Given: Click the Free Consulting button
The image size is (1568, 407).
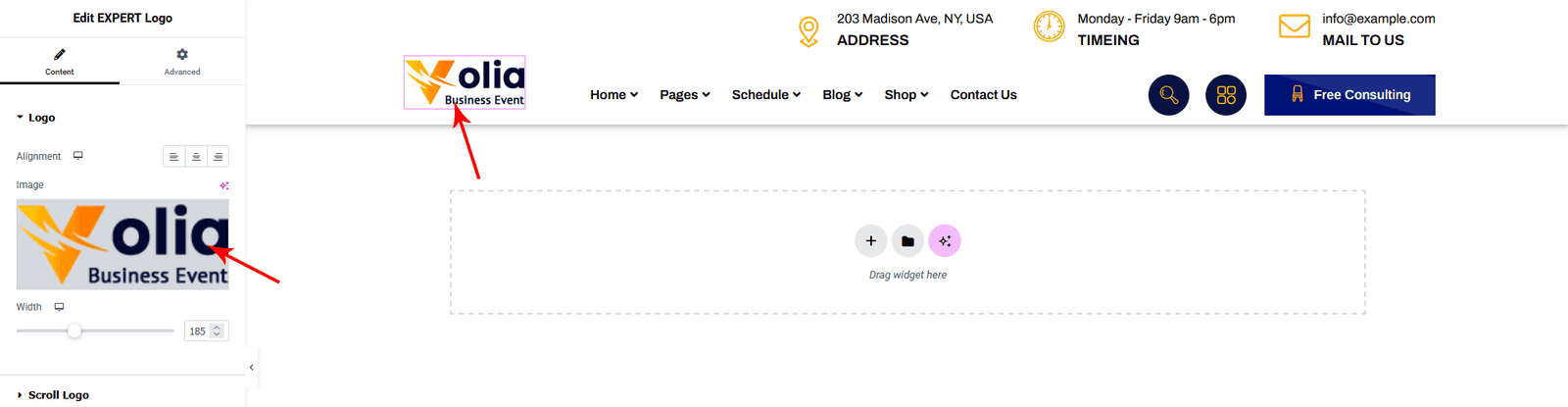Looking at the screenshot, I should coord(1349,95).
